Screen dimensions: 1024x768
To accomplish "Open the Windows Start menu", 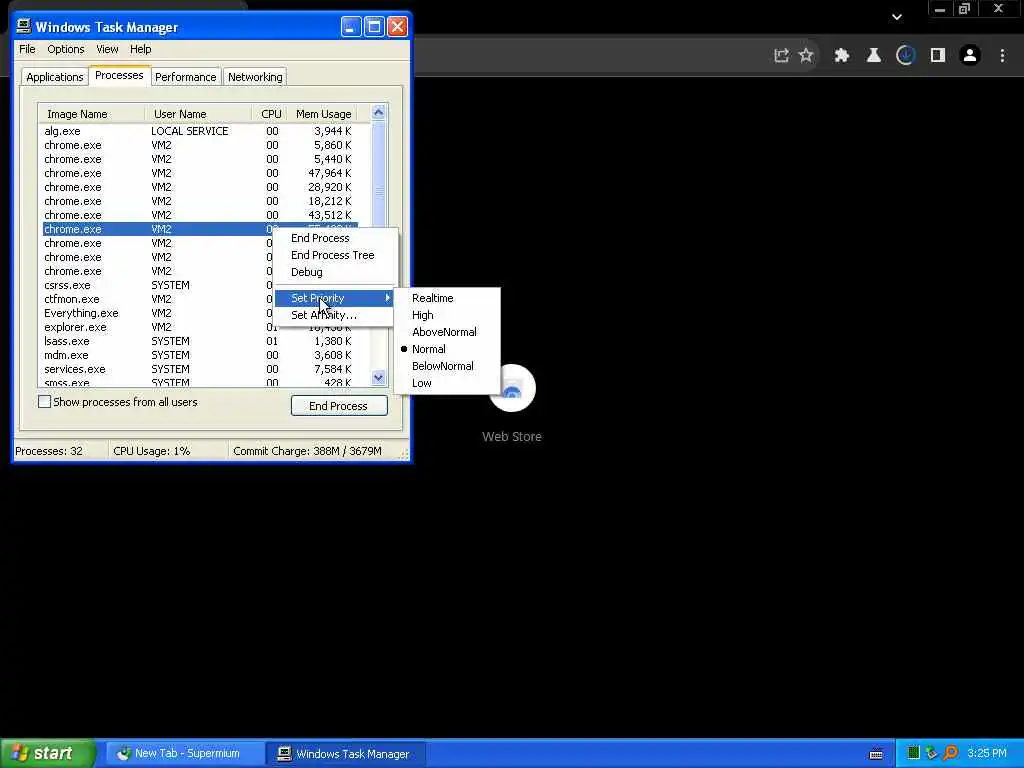I will pyautogui.click(x=48, y=753).
